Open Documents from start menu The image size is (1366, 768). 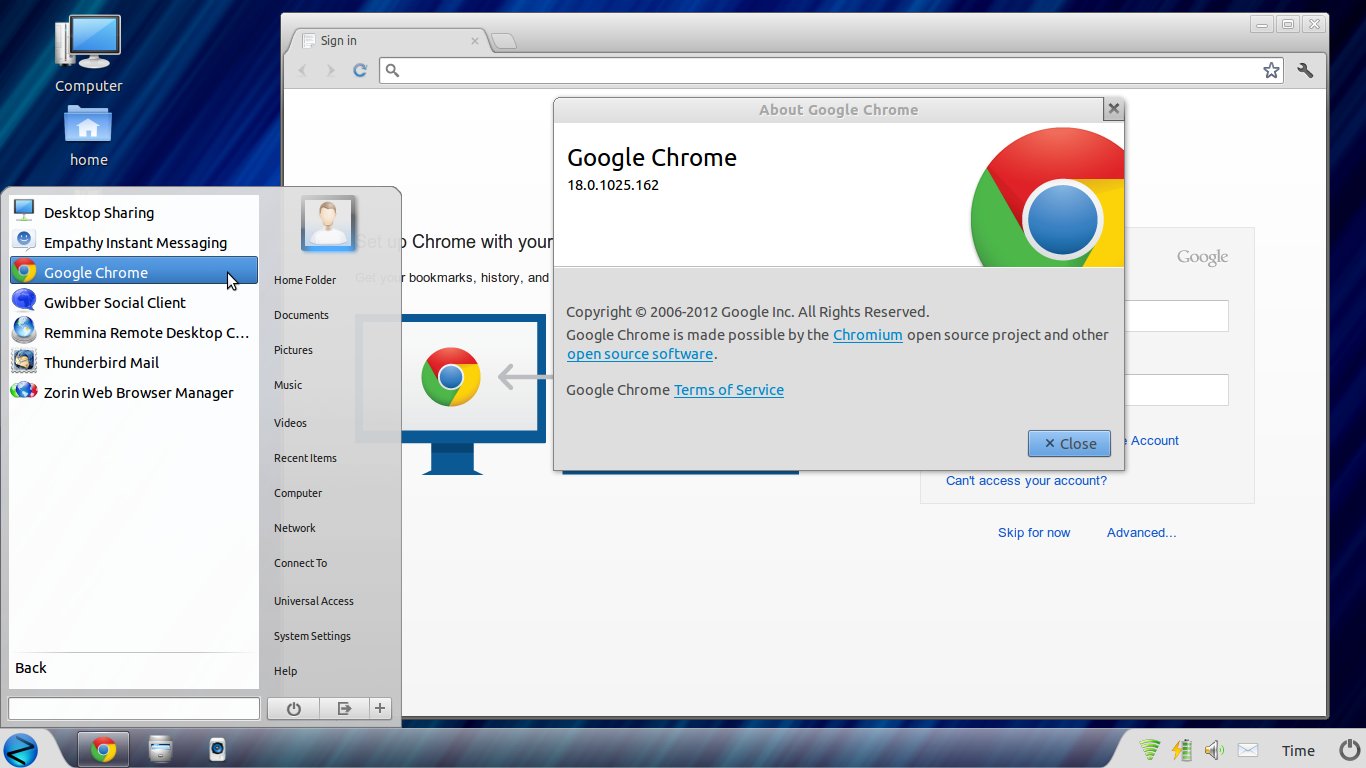click(x=301, y=315)
